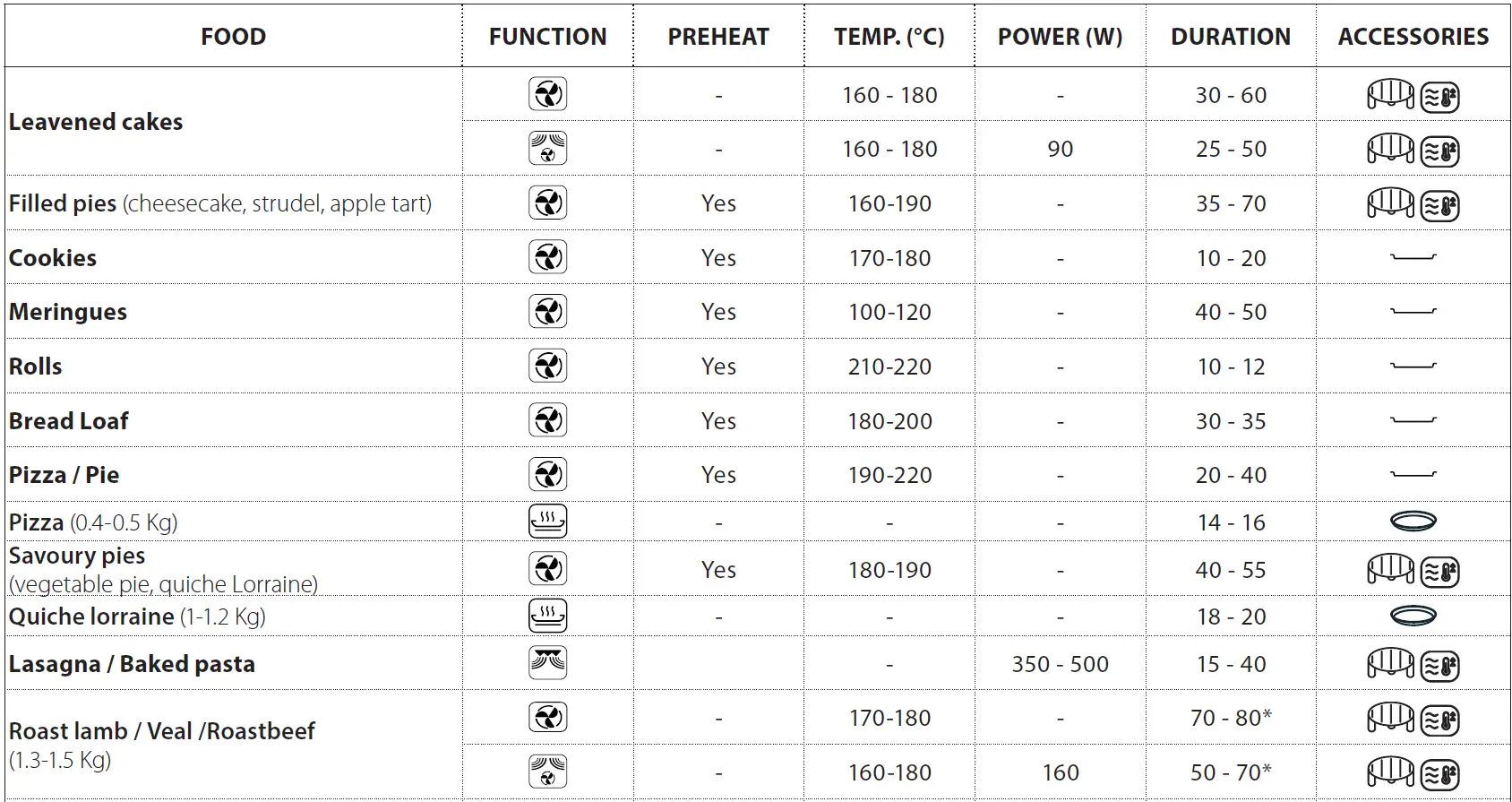Image resolution: width=1512 pixels, height=802 pixels.
Task: Click the crisp plate accessory icon for Quiche lorraine
Action: click(1413, 617)
